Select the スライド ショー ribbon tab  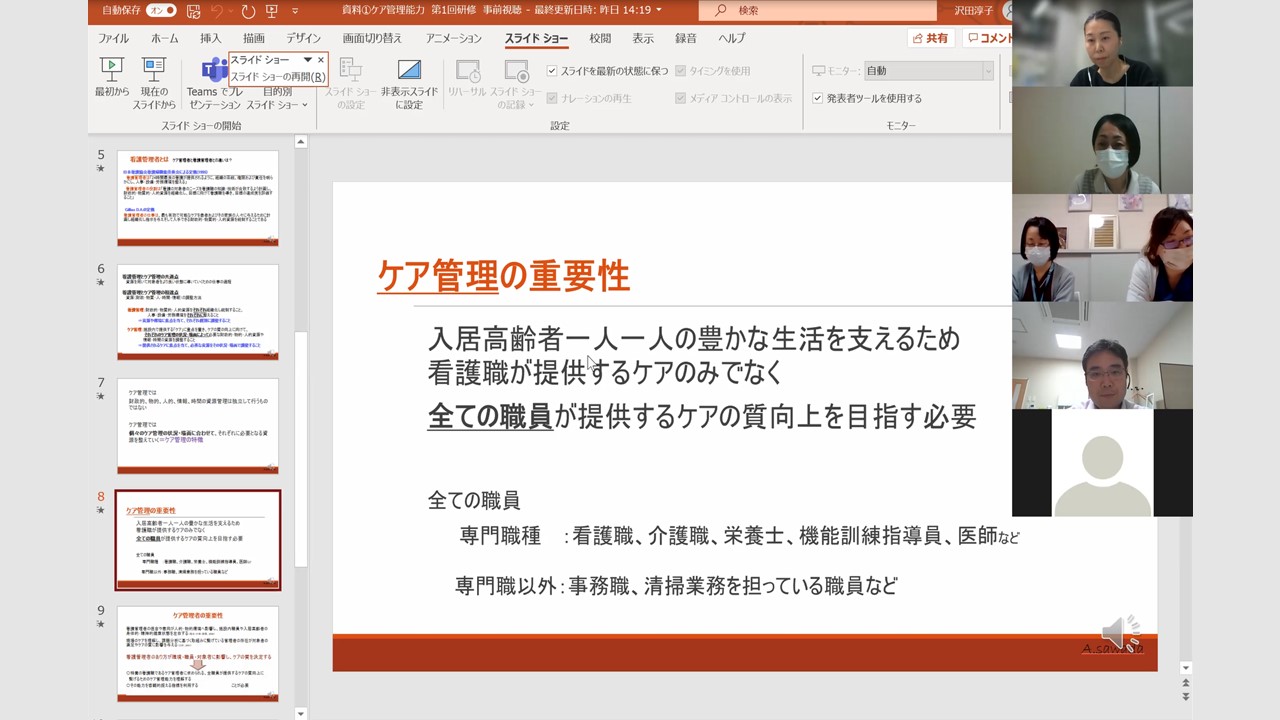pos(536,38)
